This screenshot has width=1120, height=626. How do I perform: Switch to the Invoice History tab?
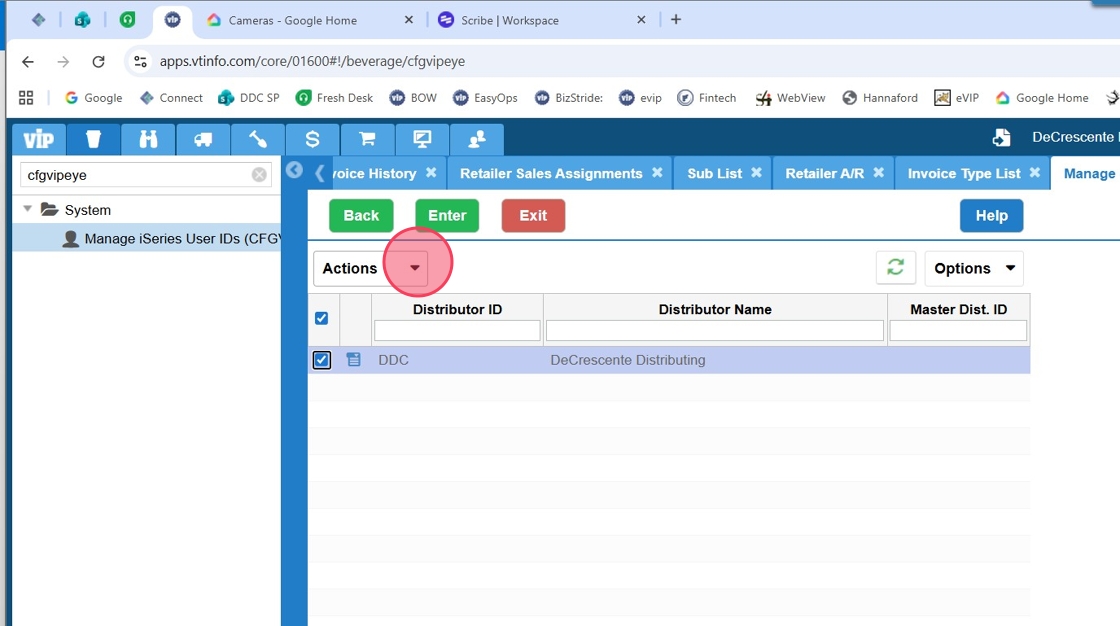pyautogui.click(x=374, y=174)
